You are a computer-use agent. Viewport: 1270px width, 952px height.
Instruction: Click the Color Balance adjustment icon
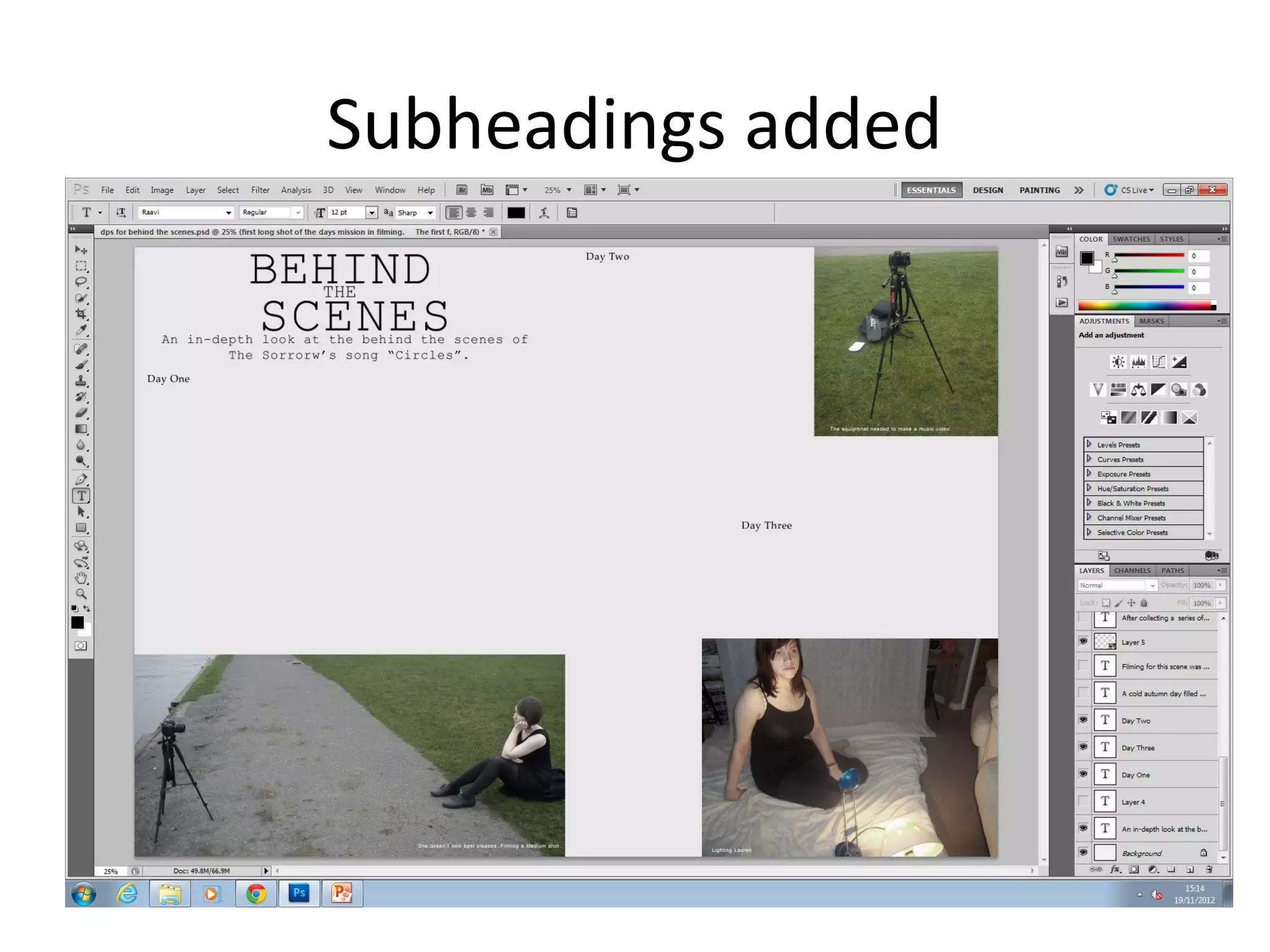[x=1139, y=390]
